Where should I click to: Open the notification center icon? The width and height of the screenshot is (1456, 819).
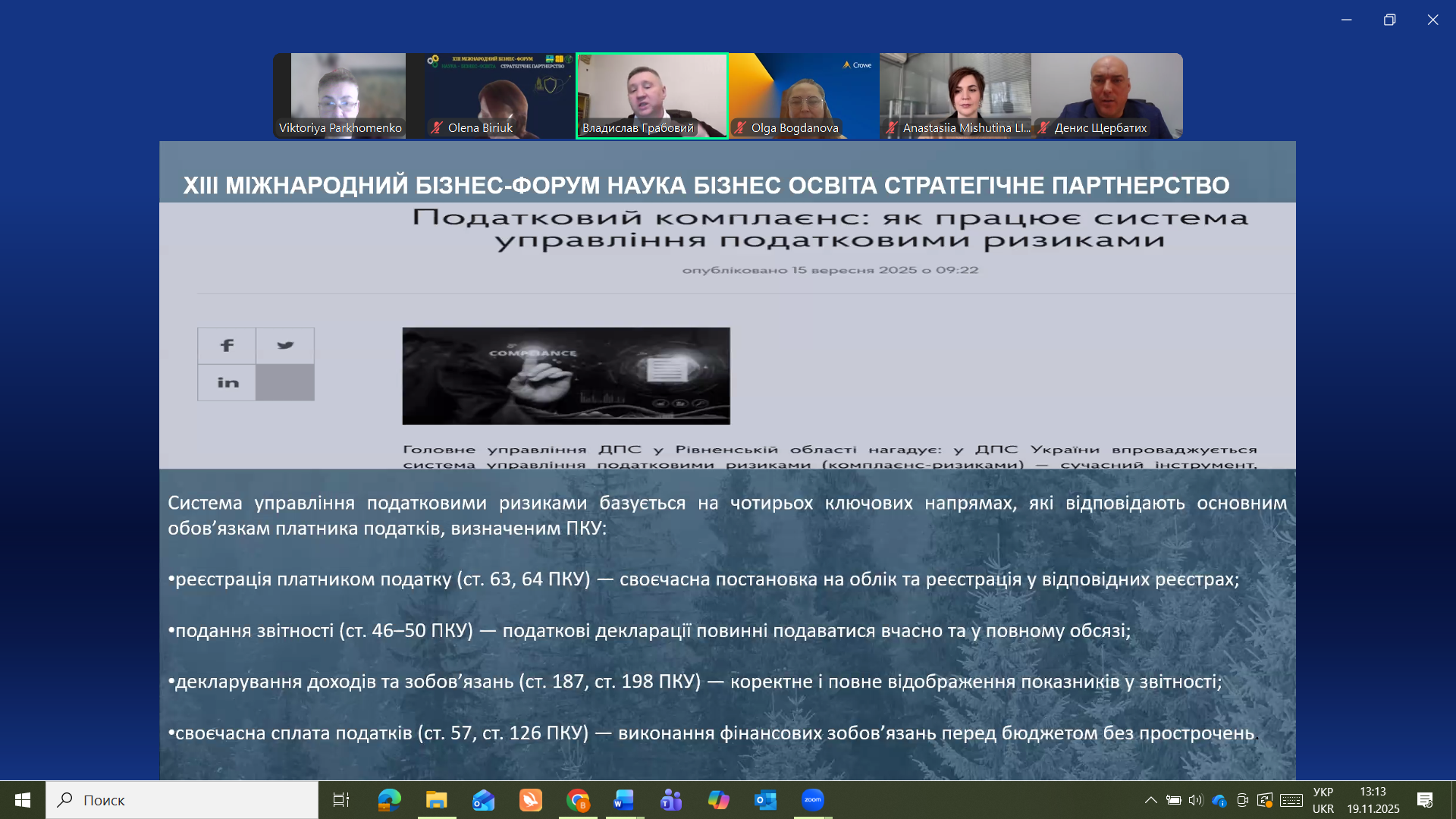(x=1424, y=800)
